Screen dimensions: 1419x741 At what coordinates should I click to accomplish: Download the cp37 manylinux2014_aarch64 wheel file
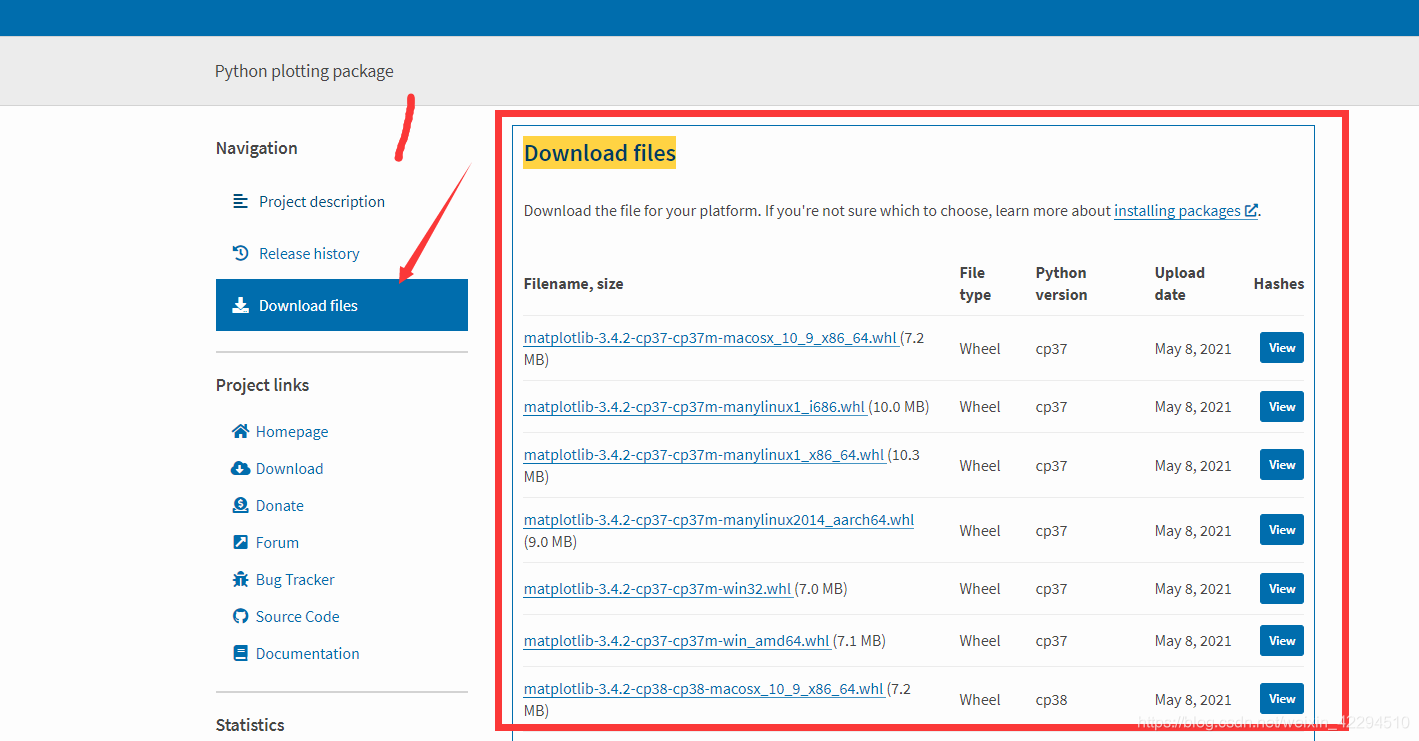(x=719, y=520)
